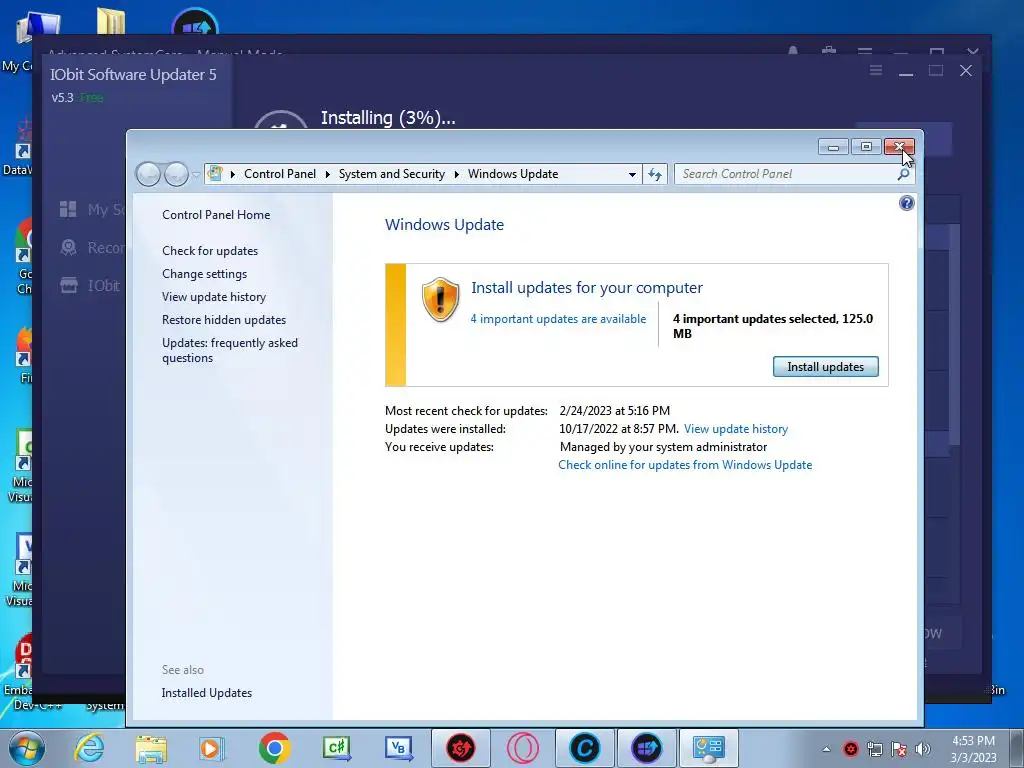Minimize the IObit Software Updater window
Viewport: 1024px width, 768px height.
[x=906, y=71]
